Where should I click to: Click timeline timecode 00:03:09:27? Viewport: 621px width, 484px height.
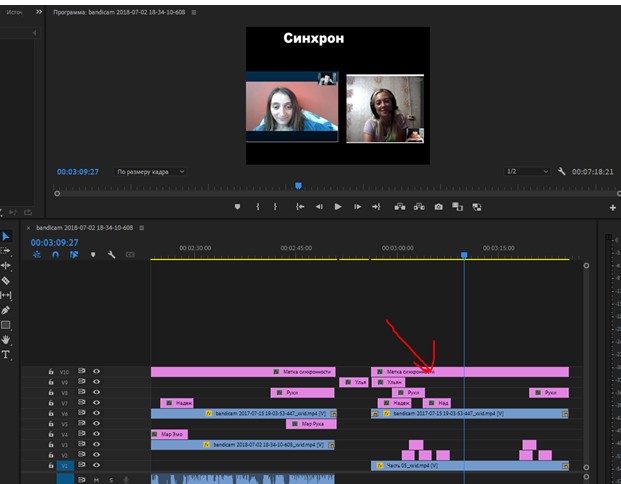55,242
